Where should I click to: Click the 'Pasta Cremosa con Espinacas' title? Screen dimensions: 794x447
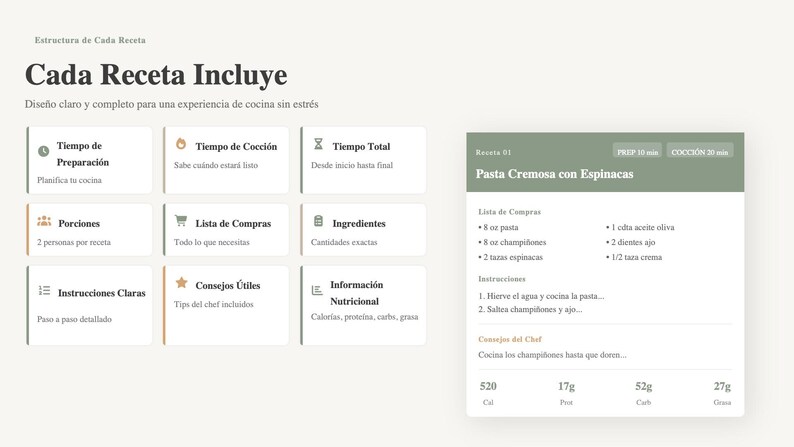point(554,174)
